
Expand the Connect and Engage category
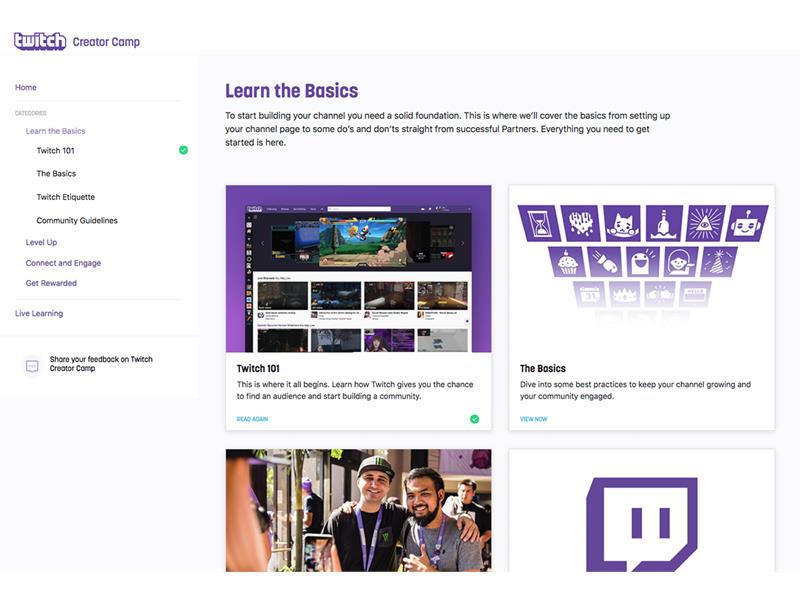(63, 263)
